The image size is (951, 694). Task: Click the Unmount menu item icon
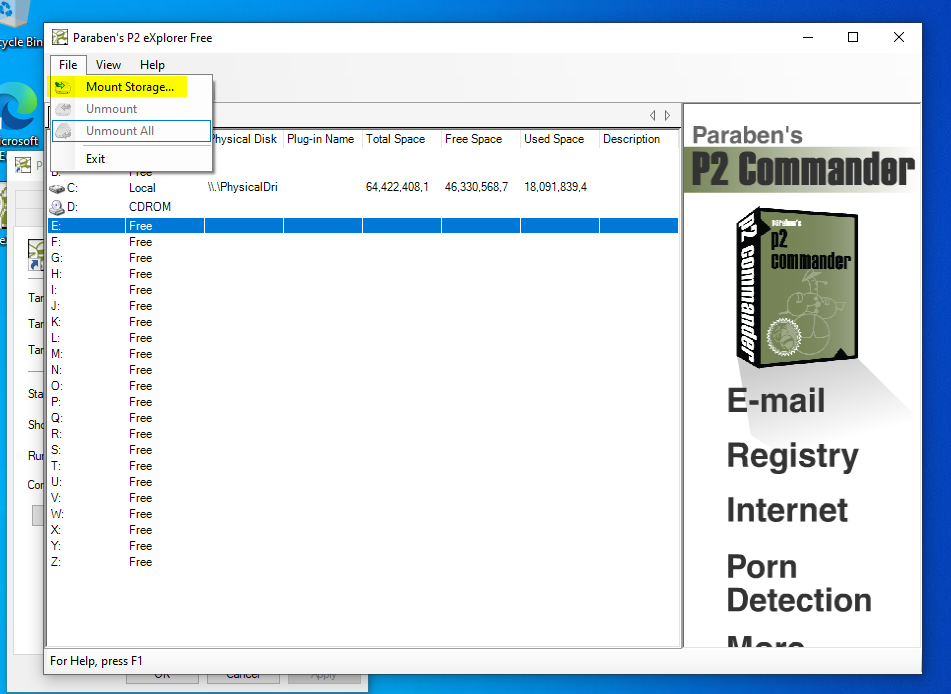point(63,109)
